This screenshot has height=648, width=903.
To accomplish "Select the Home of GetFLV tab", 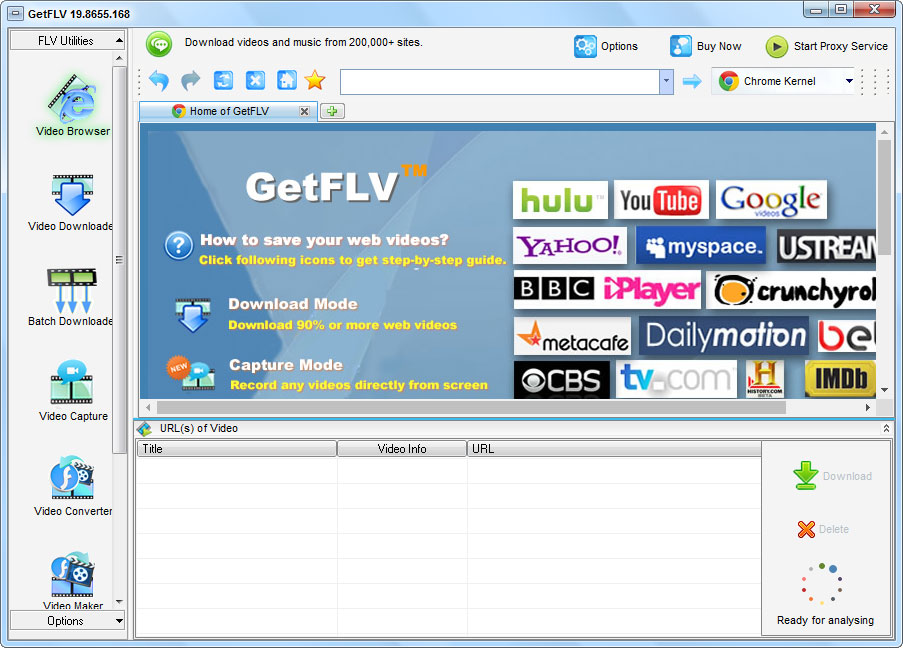I will pyautogui.click(x=228, y=111).
